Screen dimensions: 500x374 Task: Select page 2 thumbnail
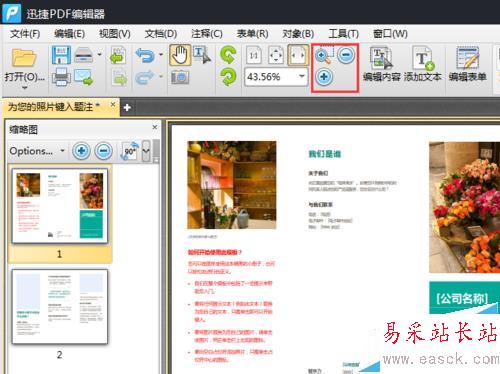60,307
